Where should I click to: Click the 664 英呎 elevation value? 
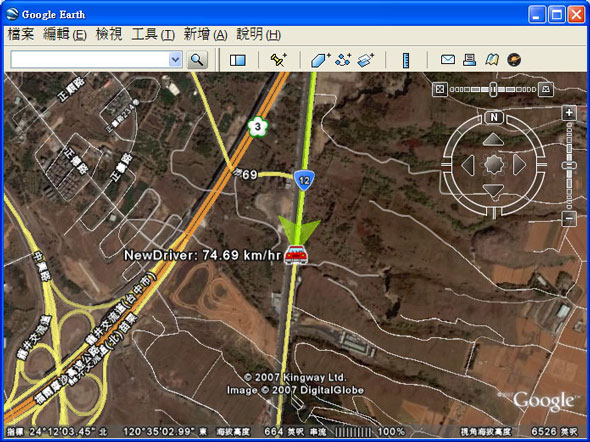pyautogui.click(x=284, y=432)
